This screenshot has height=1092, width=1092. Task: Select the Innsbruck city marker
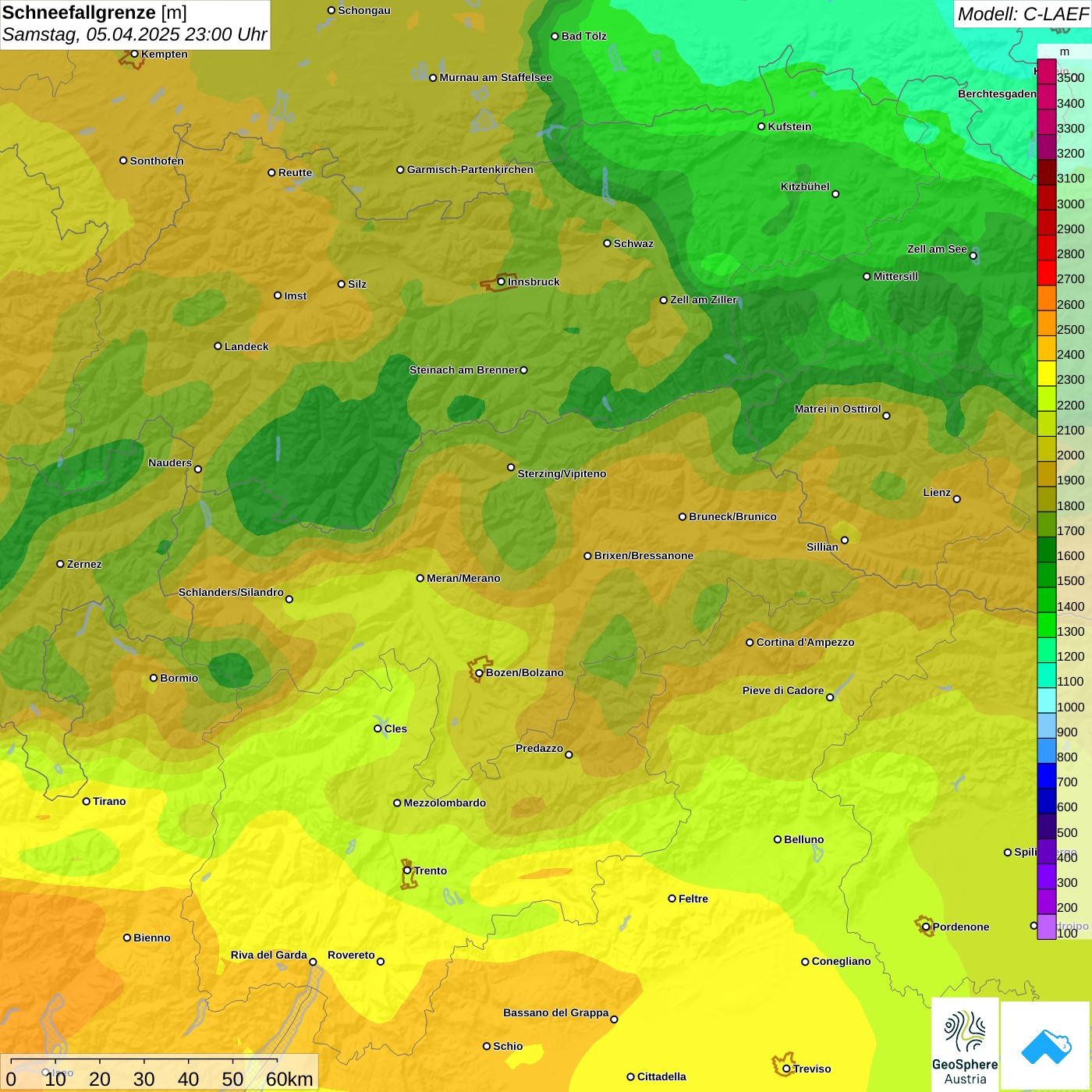[x=502, y=282]
